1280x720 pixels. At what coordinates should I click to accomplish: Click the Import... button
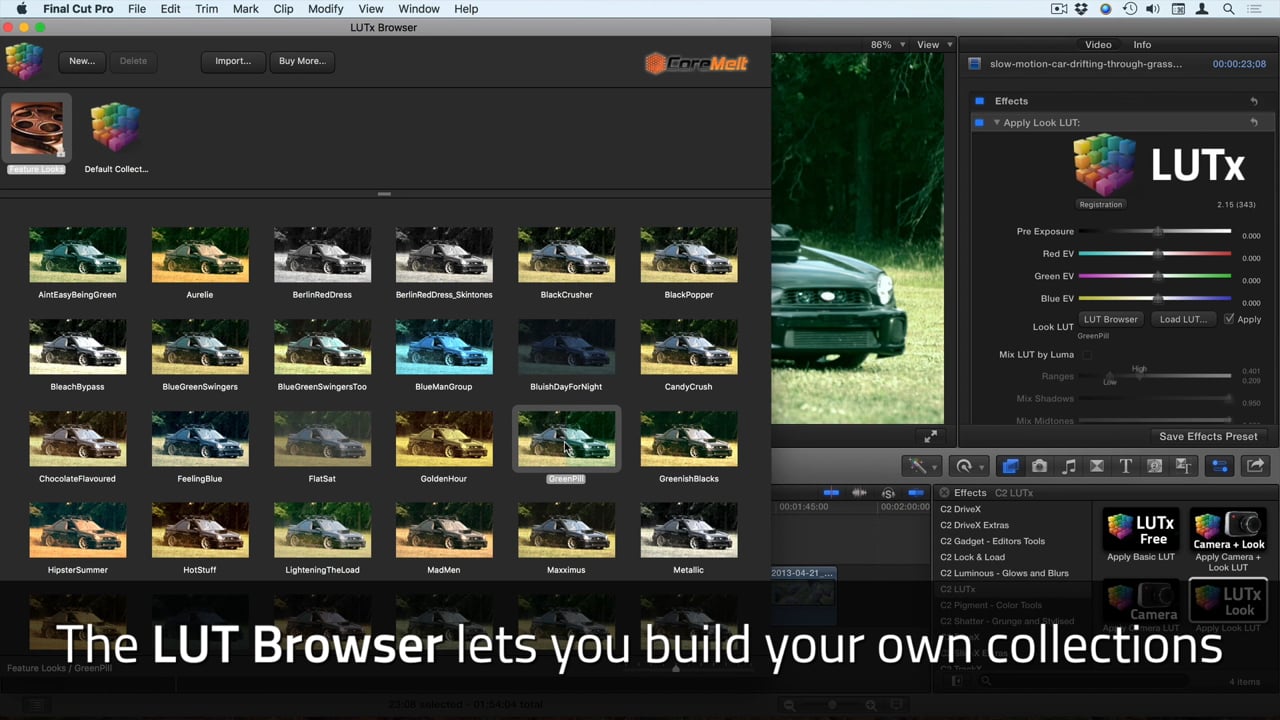click(x=233, y=61)
